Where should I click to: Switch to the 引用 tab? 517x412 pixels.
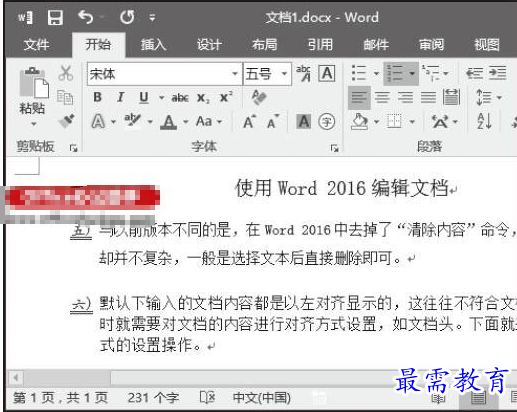click(x=320, y=44)
